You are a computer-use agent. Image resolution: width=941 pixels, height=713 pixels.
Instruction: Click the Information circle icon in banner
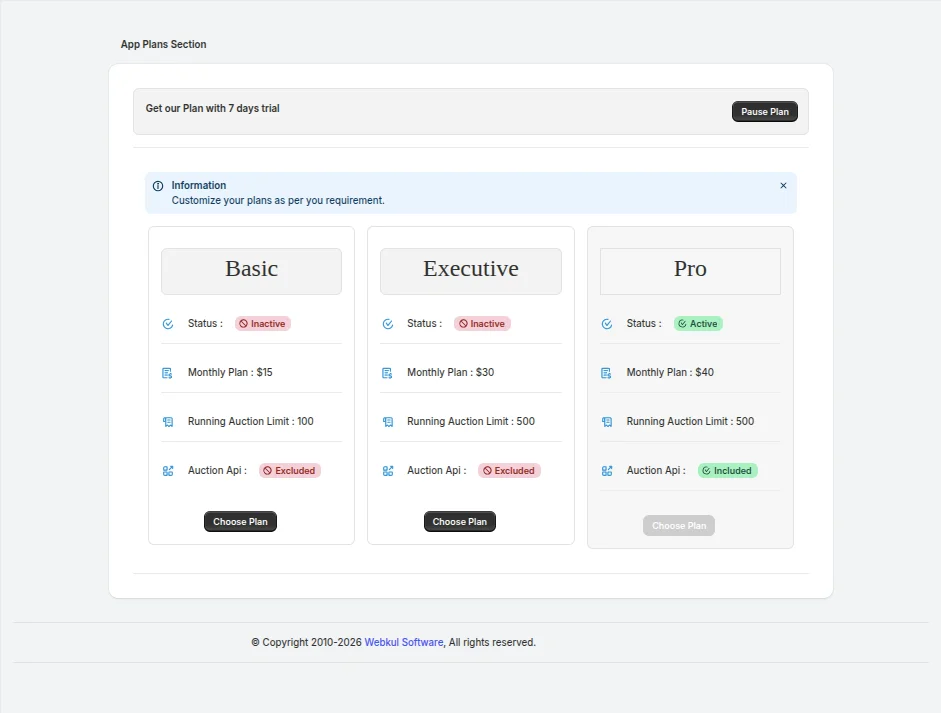point(158,186)
